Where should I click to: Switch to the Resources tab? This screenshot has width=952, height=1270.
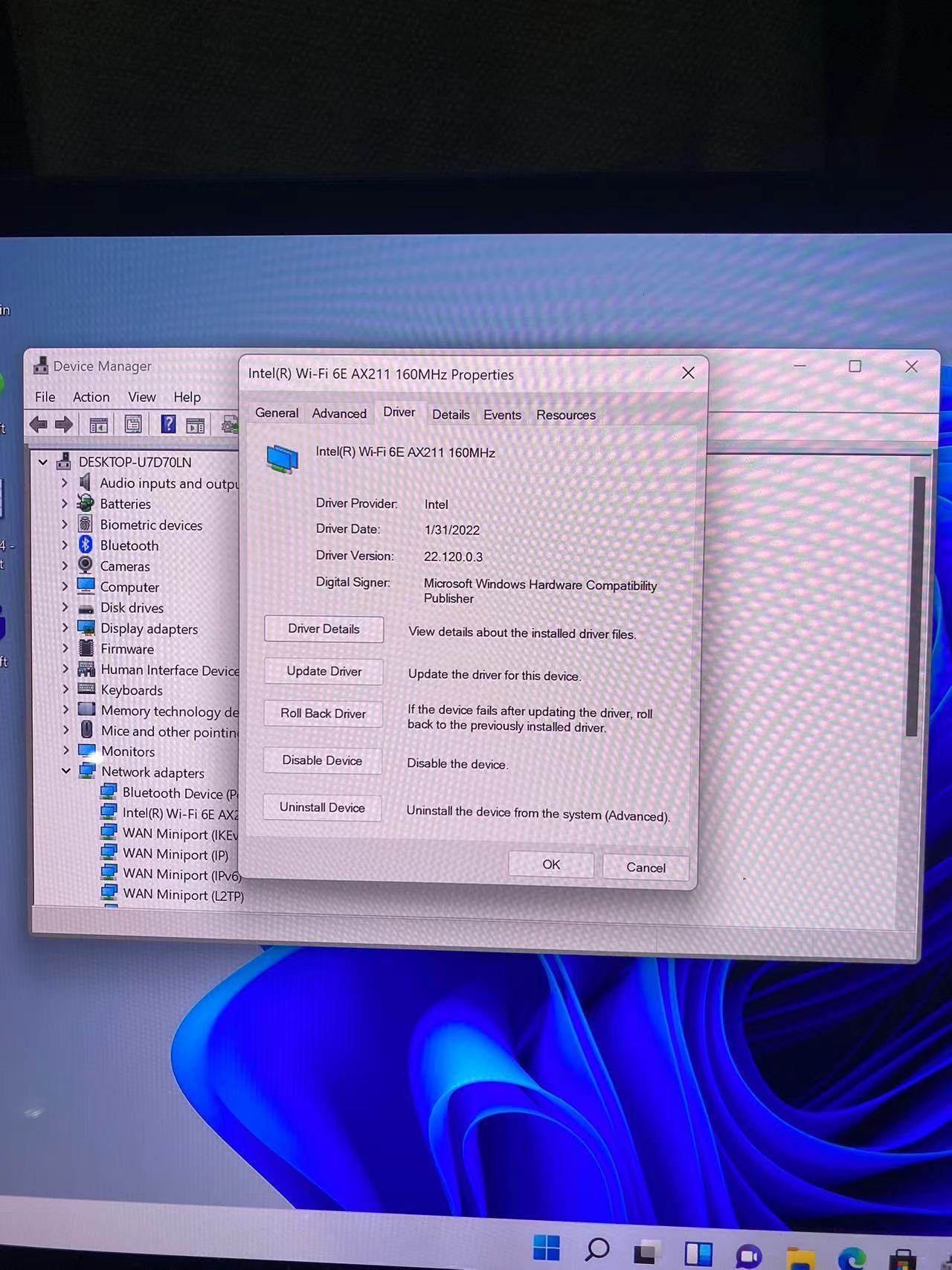(x=566, y=415)
